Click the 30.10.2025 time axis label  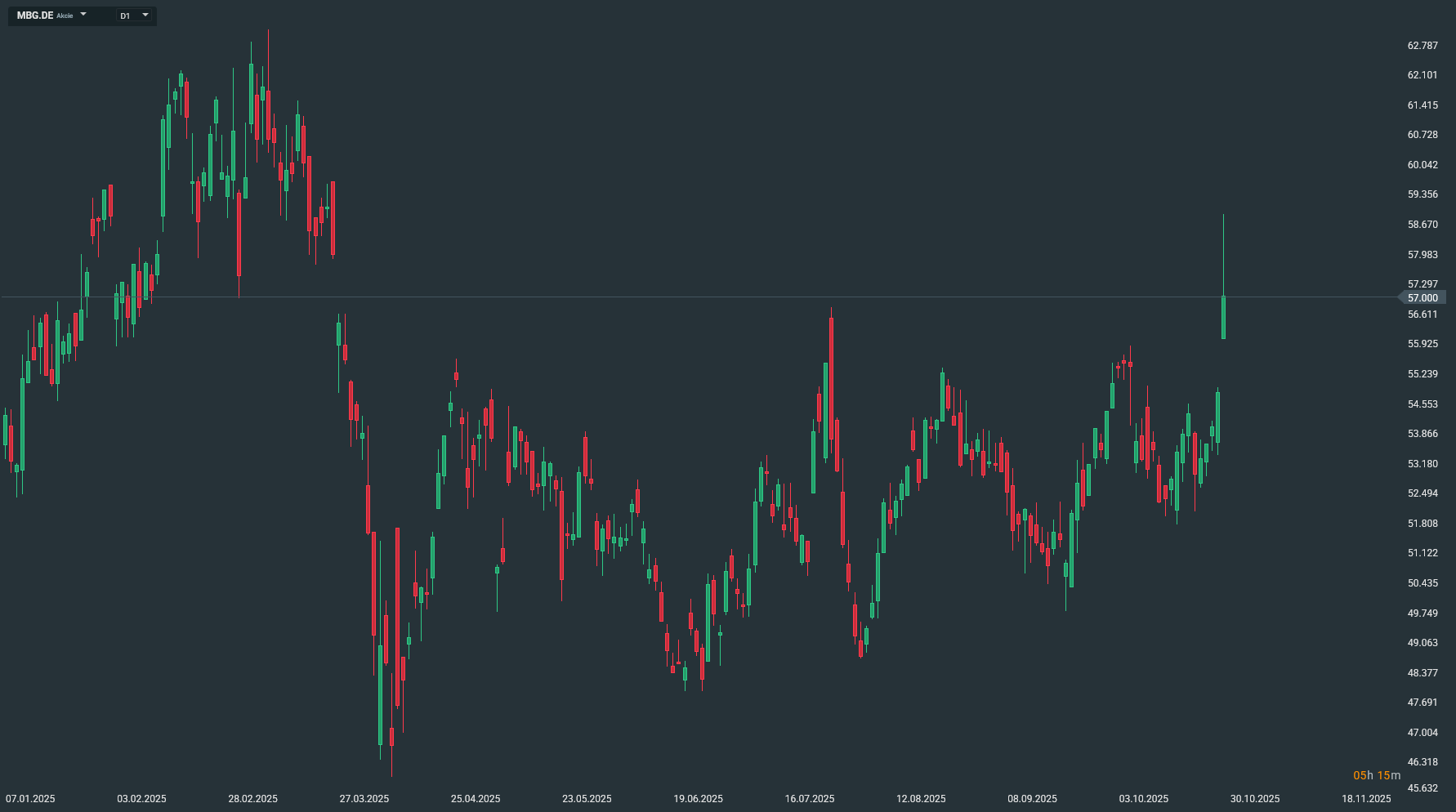(1255, 799)
